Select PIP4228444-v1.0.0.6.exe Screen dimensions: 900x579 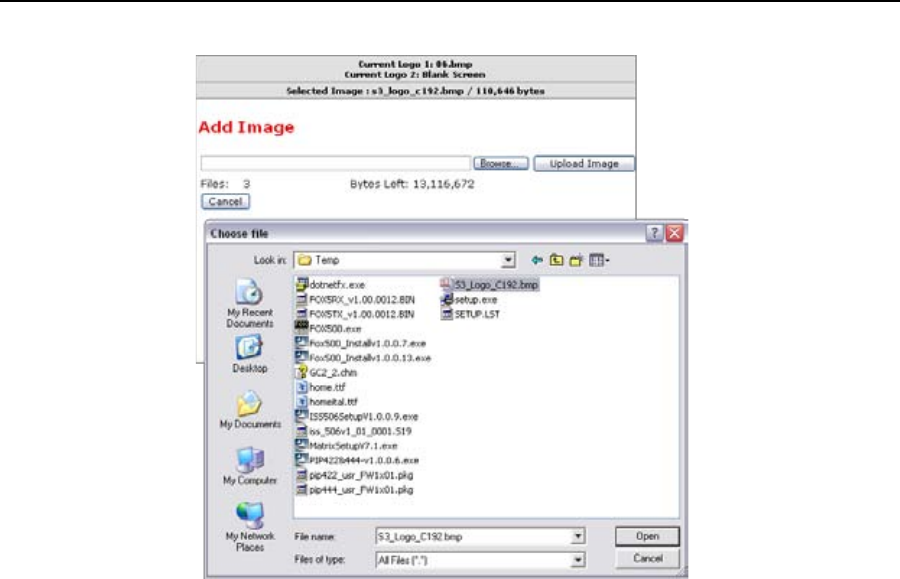[358, 460]
